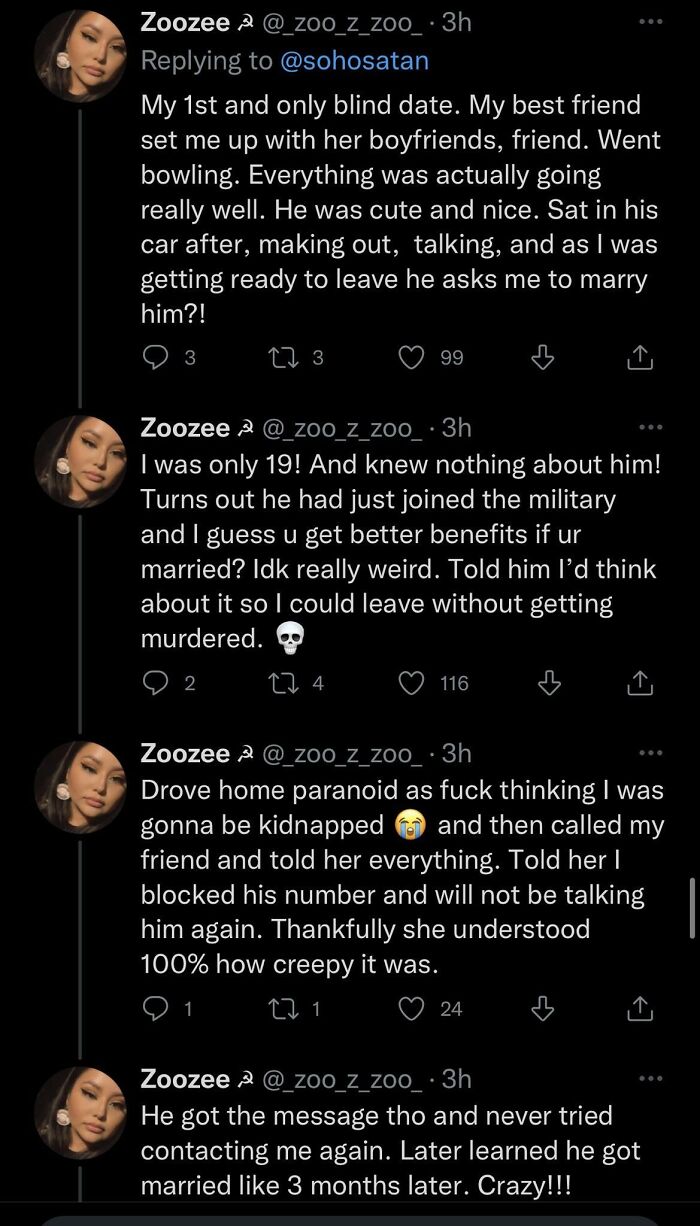Open more options on 'Drove home paranoid' tweet

tap(652, 753)
